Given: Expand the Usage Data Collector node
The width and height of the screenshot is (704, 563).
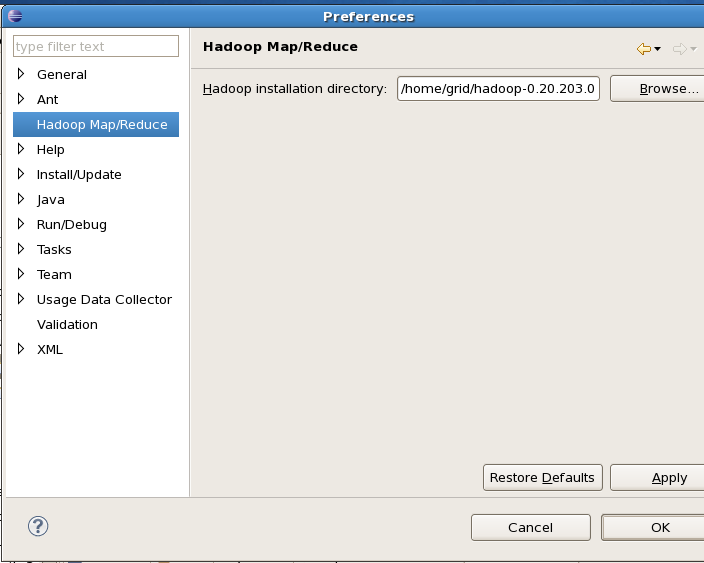Looking at the screenshot, I should [21, 299].
